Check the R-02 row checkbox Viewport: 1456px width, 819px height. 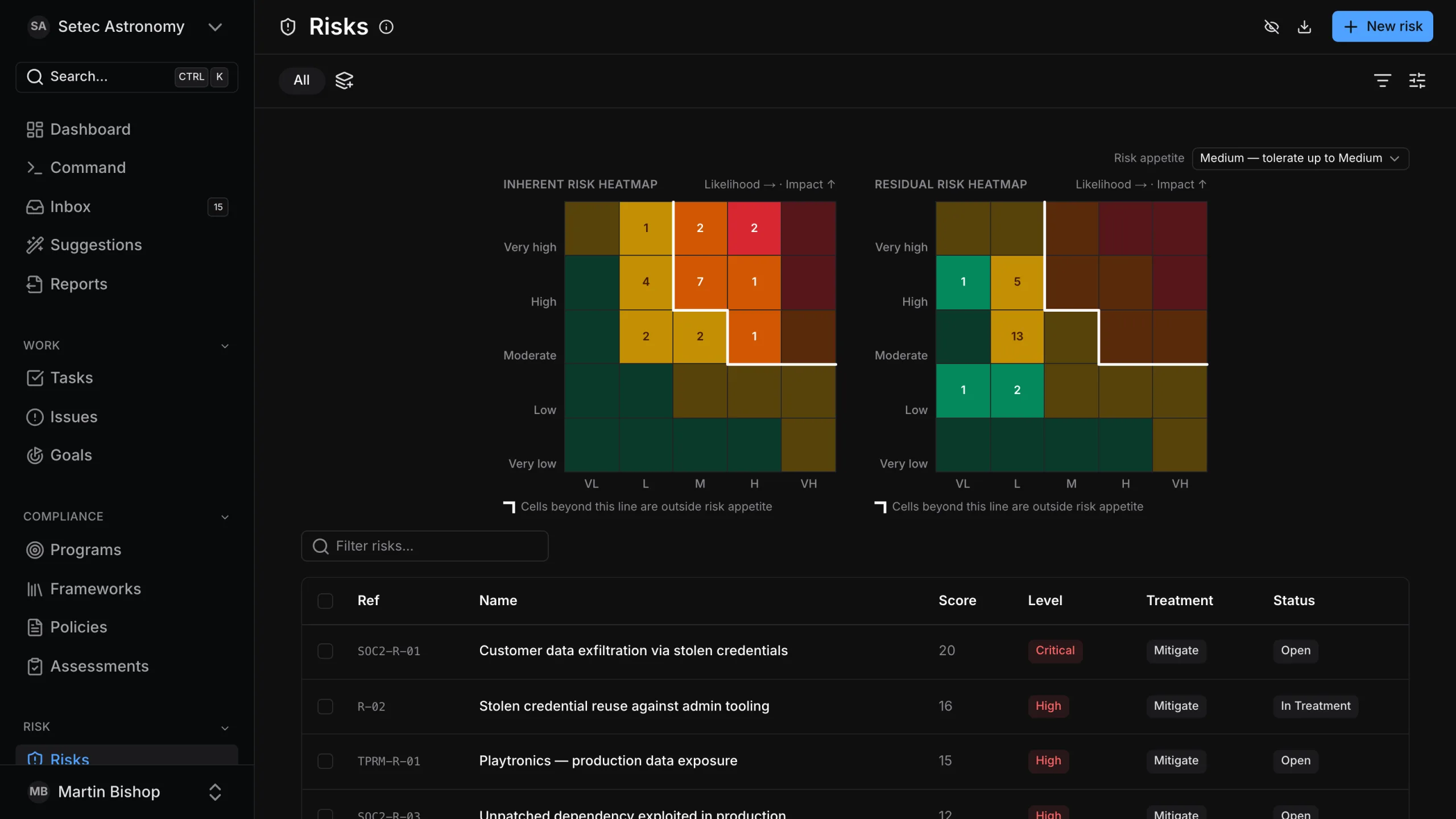tap(325, 706)
